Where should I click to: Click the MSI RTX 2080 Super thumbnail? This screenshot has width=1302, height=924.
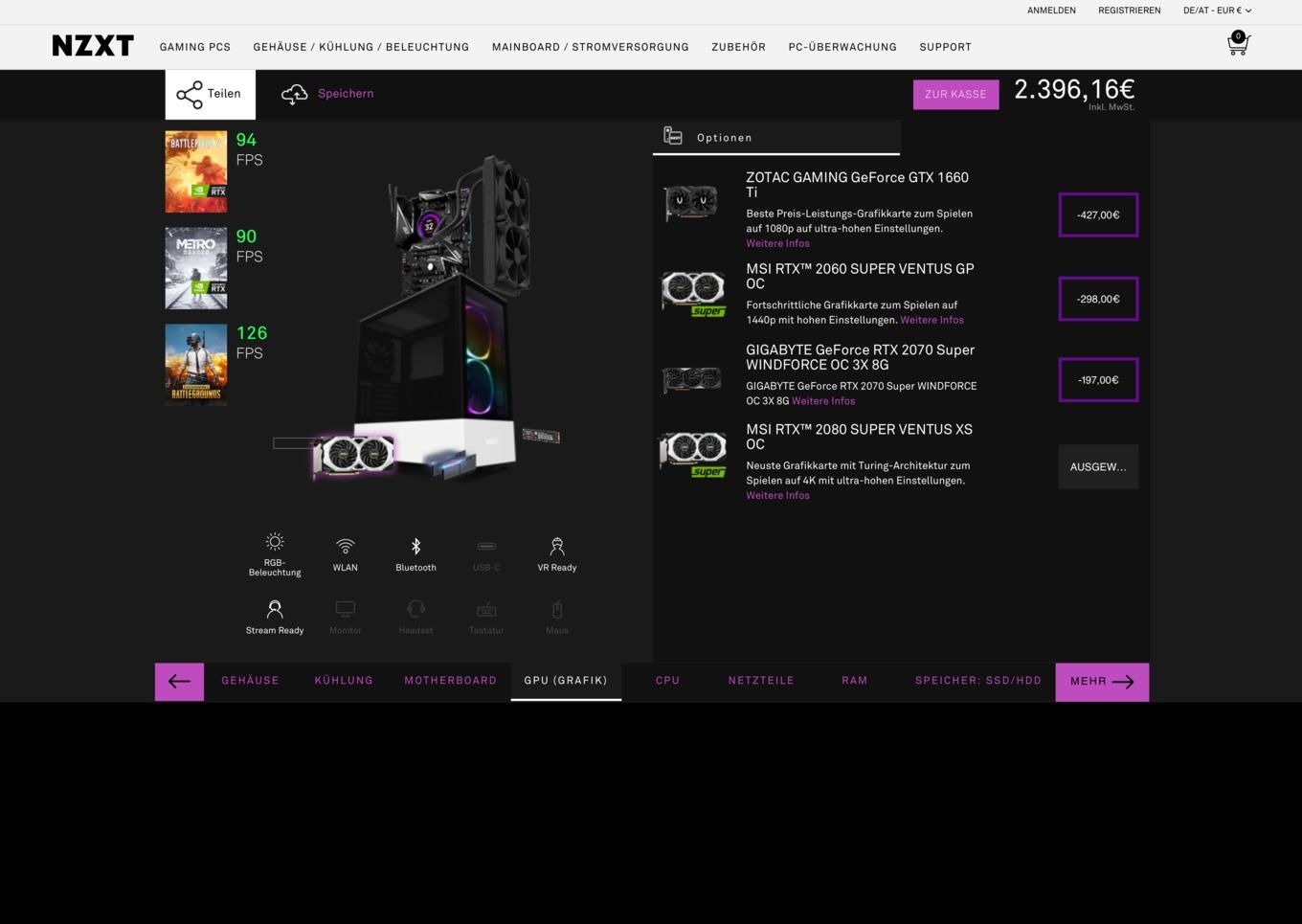point(693,454)
